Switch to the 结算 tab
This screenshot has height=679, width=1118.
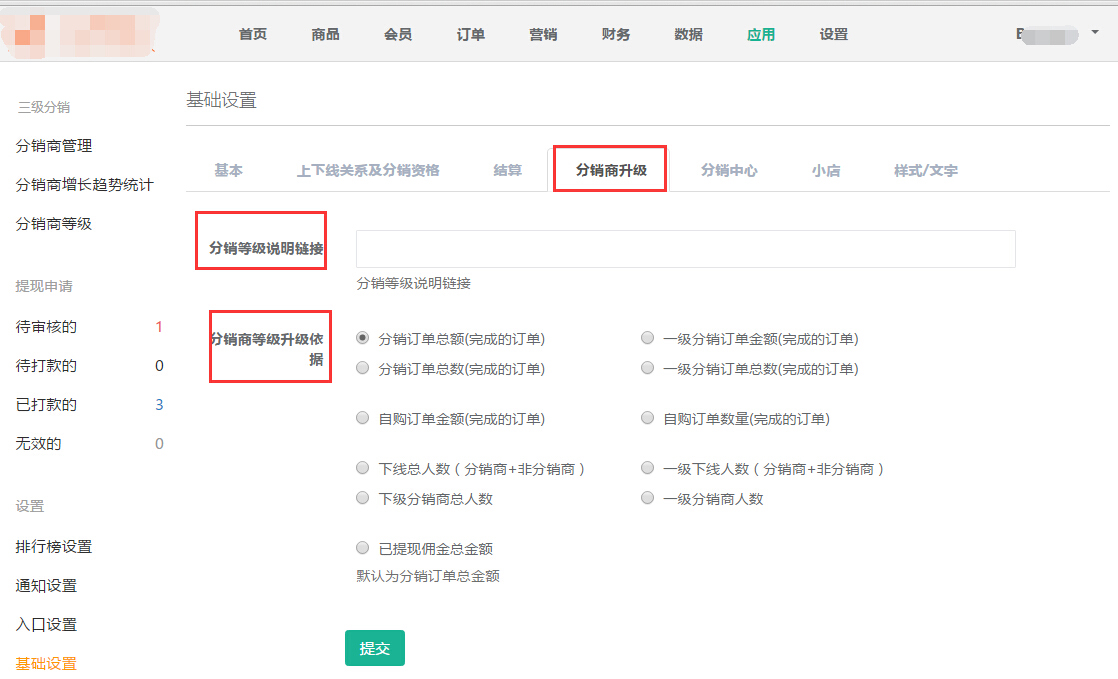point(507,170)
